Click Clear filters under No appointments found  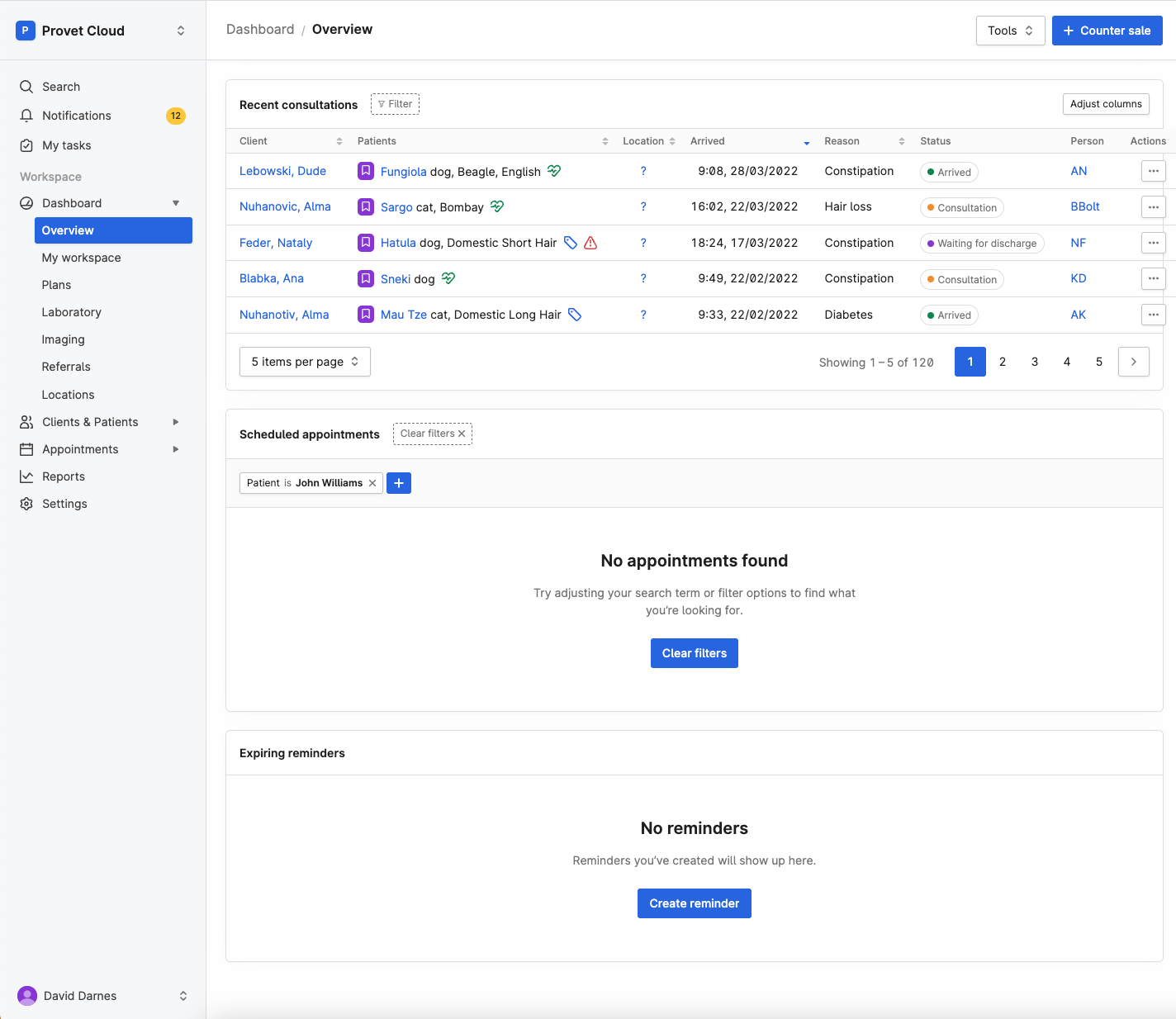pos(694,653)
